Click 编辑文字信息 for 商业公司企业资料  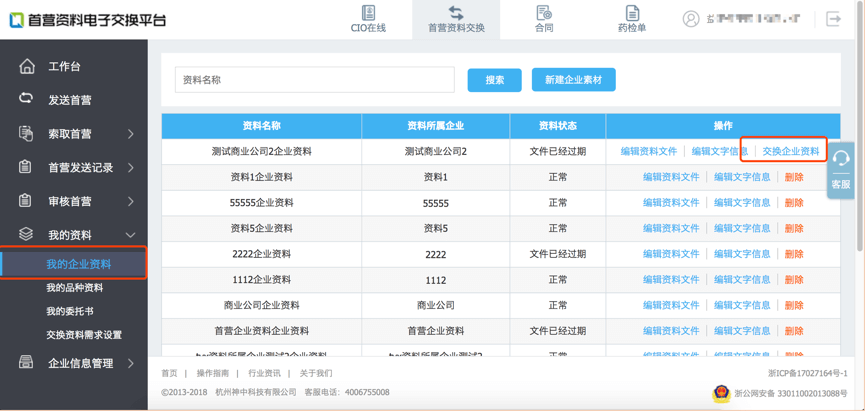(742, 305)
